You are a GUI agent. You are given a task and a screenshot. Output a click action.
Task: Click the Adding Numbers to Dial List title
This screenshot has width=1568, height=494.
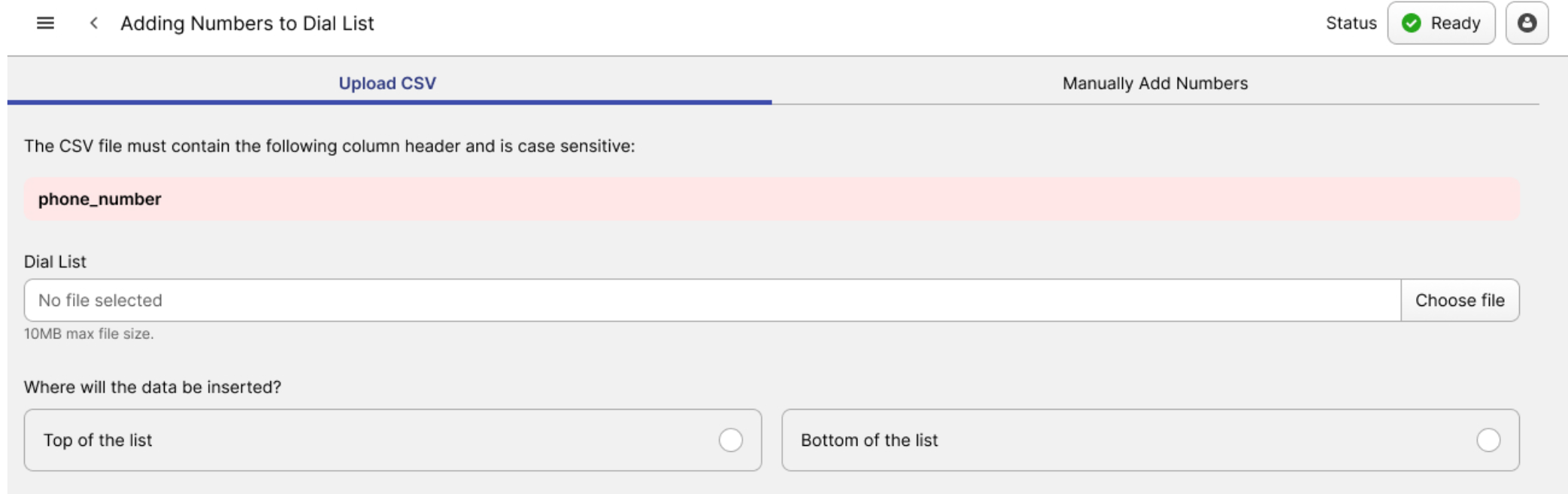tap(247, 23)
